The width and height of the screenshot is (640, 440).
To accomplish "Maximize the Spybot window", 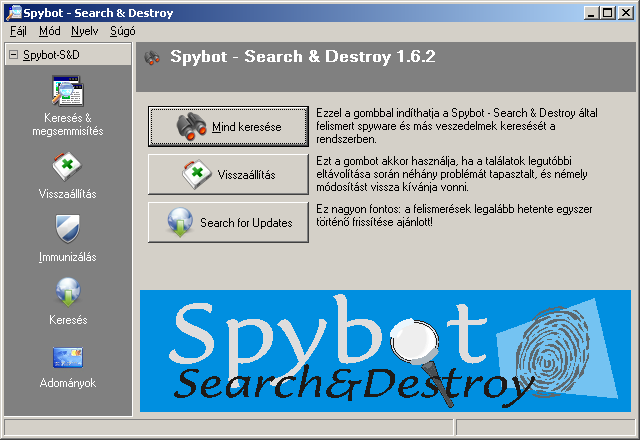I will click(607, 13).
